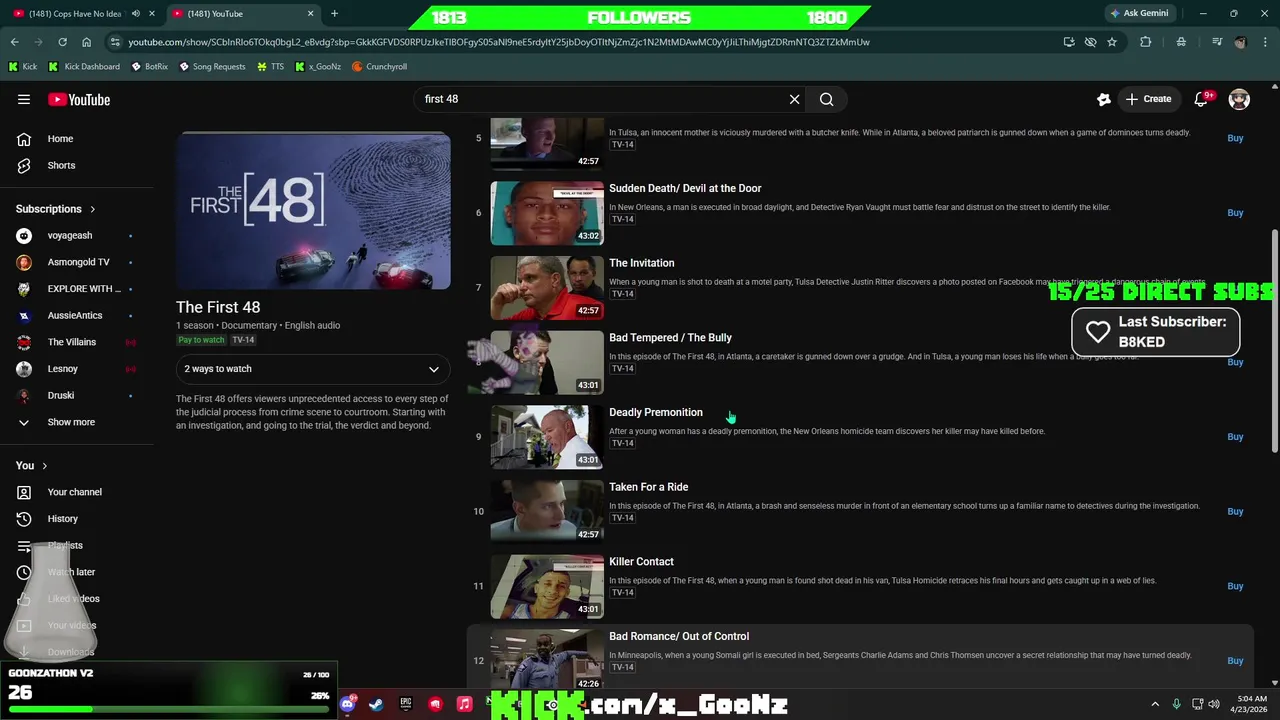Viewport: 1280px width, 720px height.
Task: Open the YouTube account avatar menu
Action: [x=1239, y=99]
